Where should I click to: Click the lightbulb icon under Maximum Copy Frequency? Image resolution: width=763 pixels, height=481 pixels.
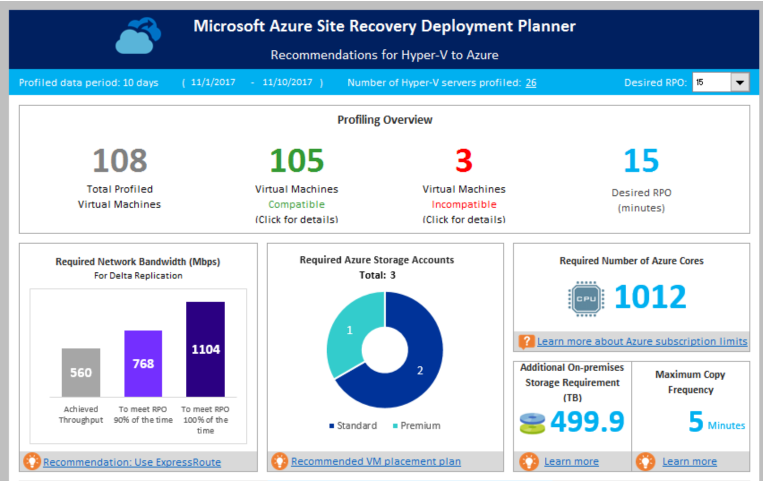pyautogui.click(x=645, y=461)
